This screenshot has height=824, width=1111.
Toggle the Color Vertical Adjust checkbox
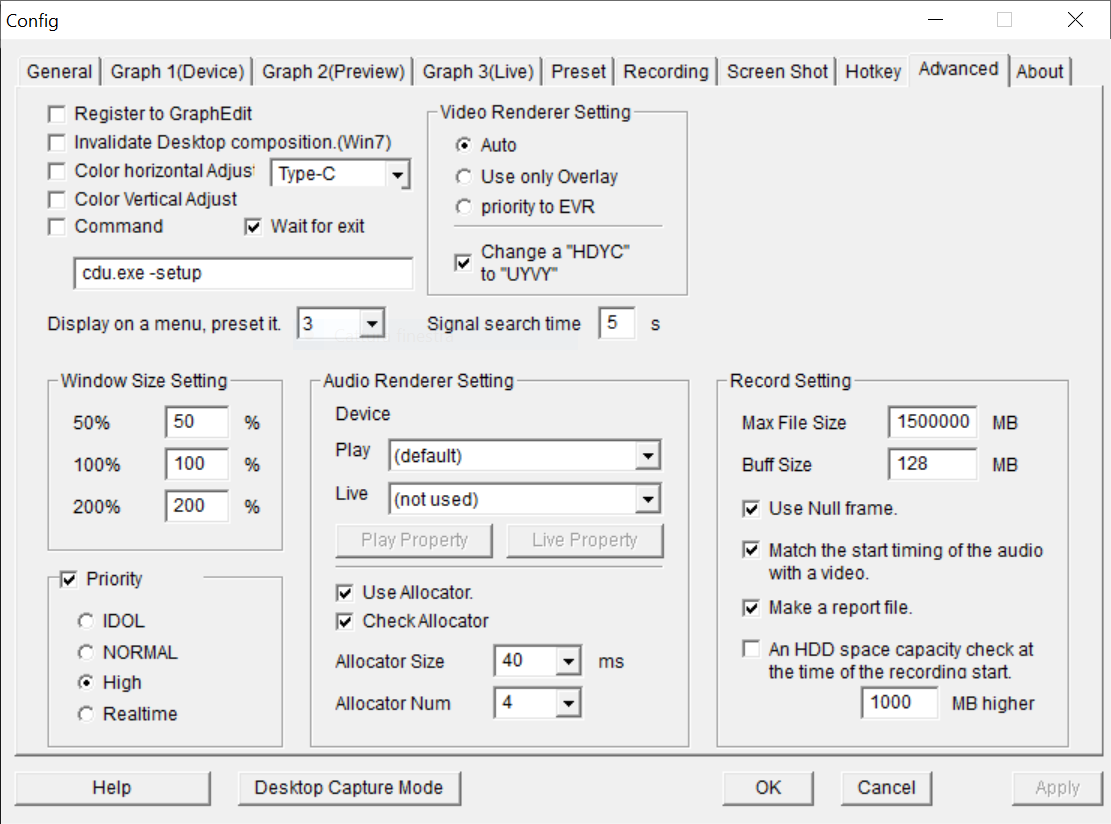click(x=57, y=200)
